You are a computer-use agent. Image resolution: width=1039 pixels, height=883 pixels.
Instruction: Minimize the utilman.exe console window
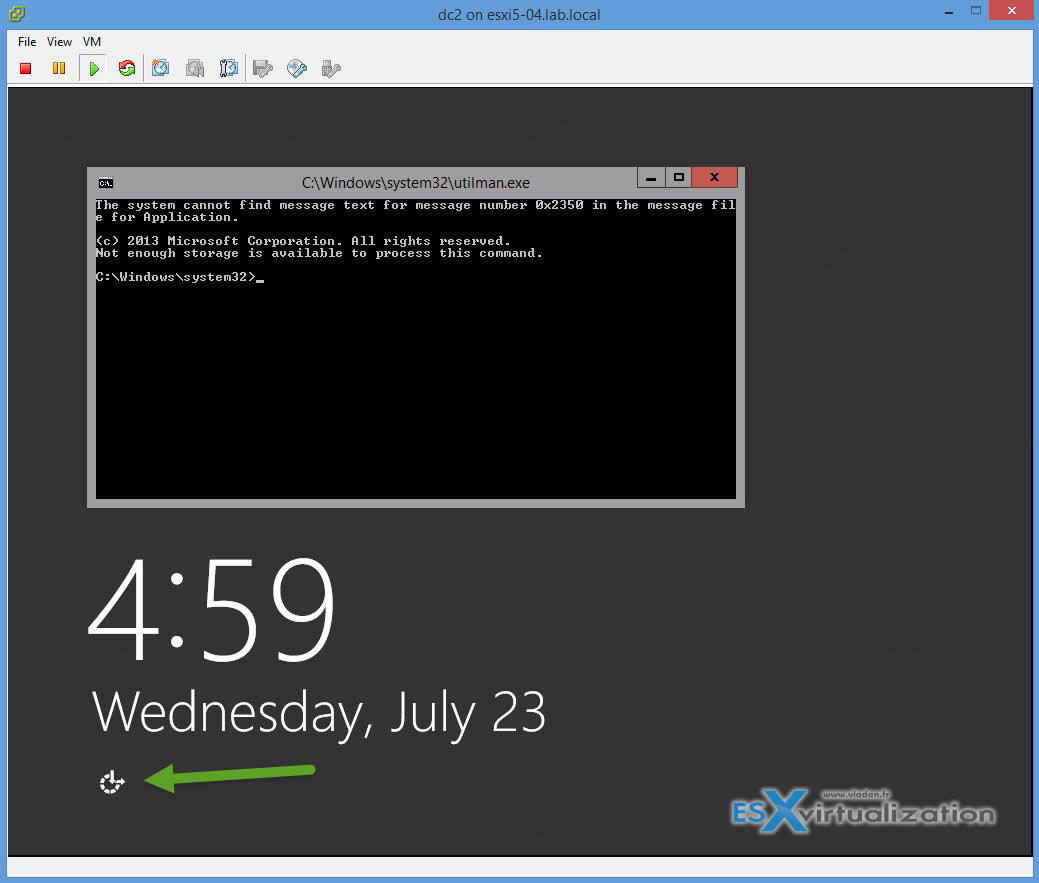coord(651,177)
